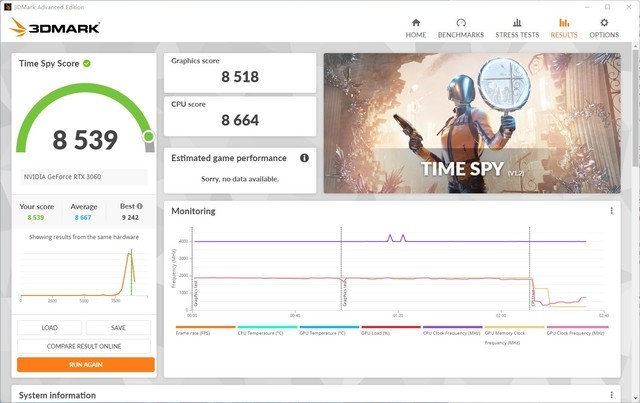Click the orange RUN AGAIN button

click(x=86, y=365)
